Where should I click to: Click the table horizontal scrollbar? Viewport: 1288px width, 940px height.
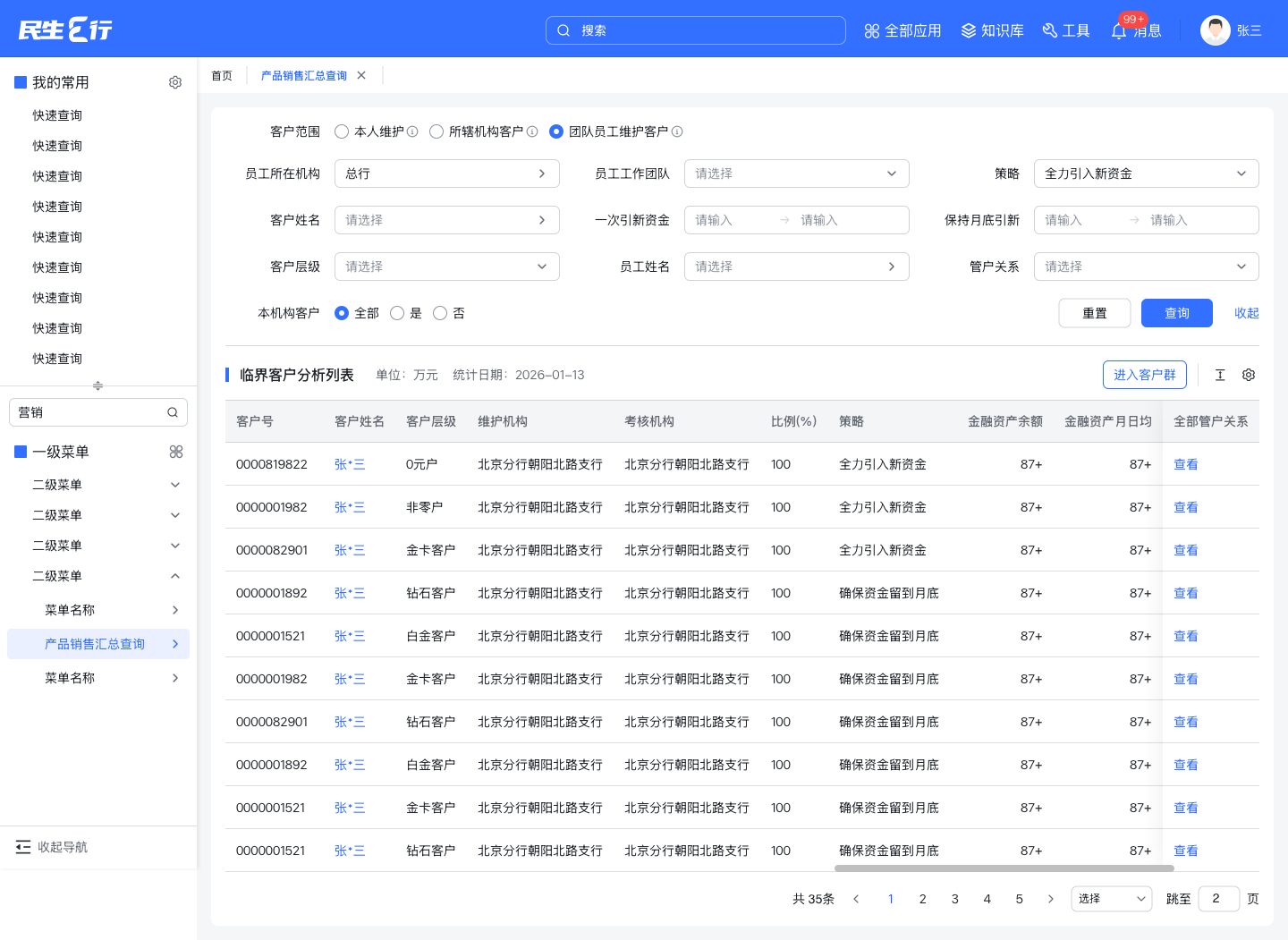pyautogui.click(x=1004, y=868)
